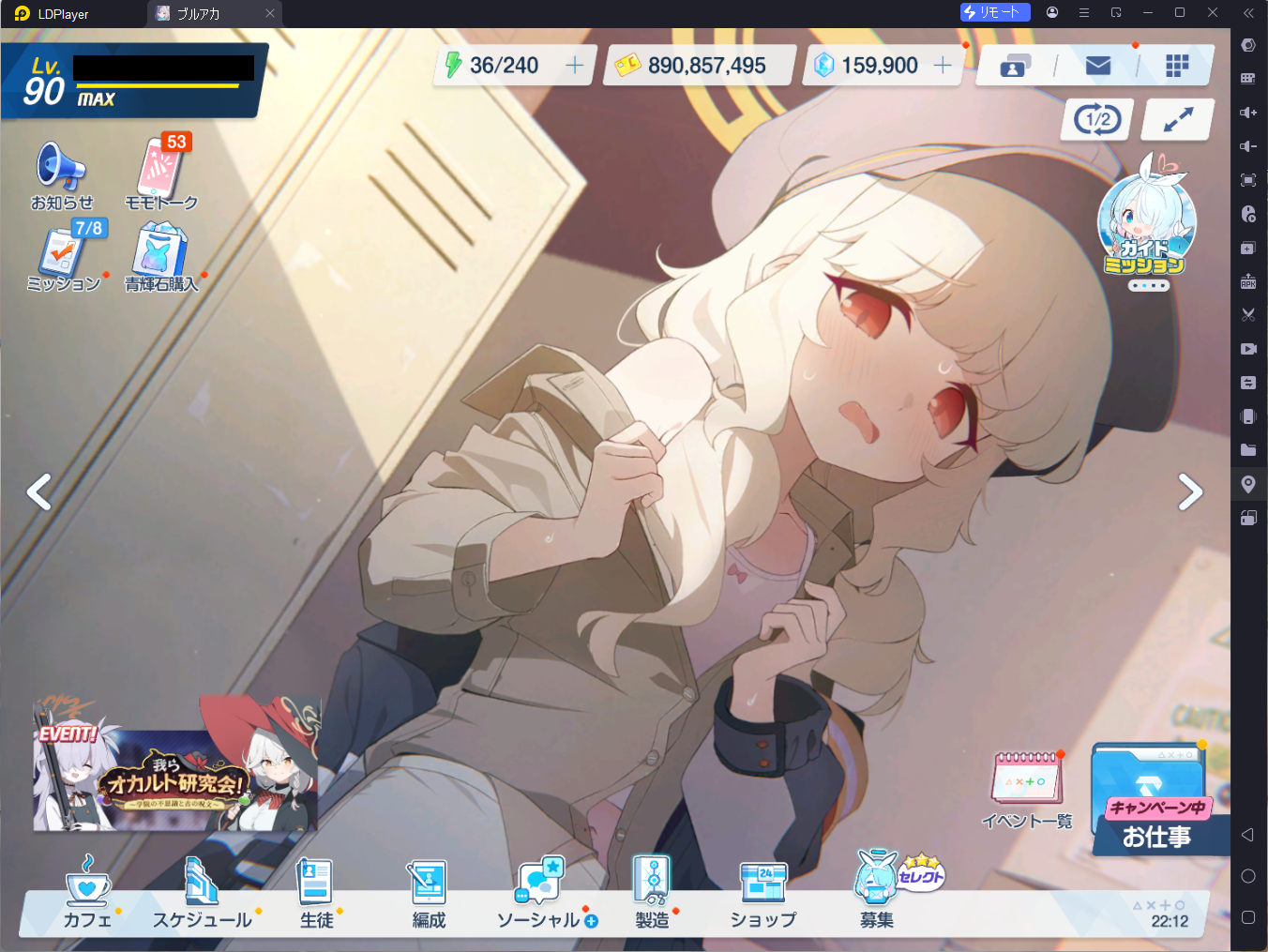Start video recording in LDPlayer
This screenshot has width=1268, height=952.
(1248, 349)
